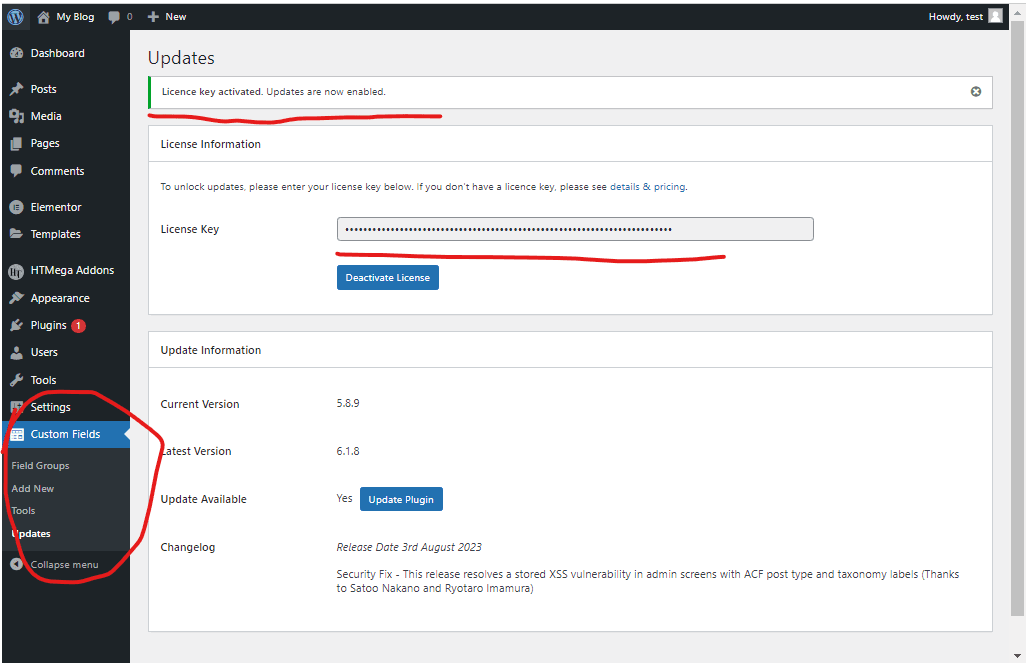Click the My Blog home icon
The image size is (1026, 663).
pyautogui.click(x=43, y=17)
